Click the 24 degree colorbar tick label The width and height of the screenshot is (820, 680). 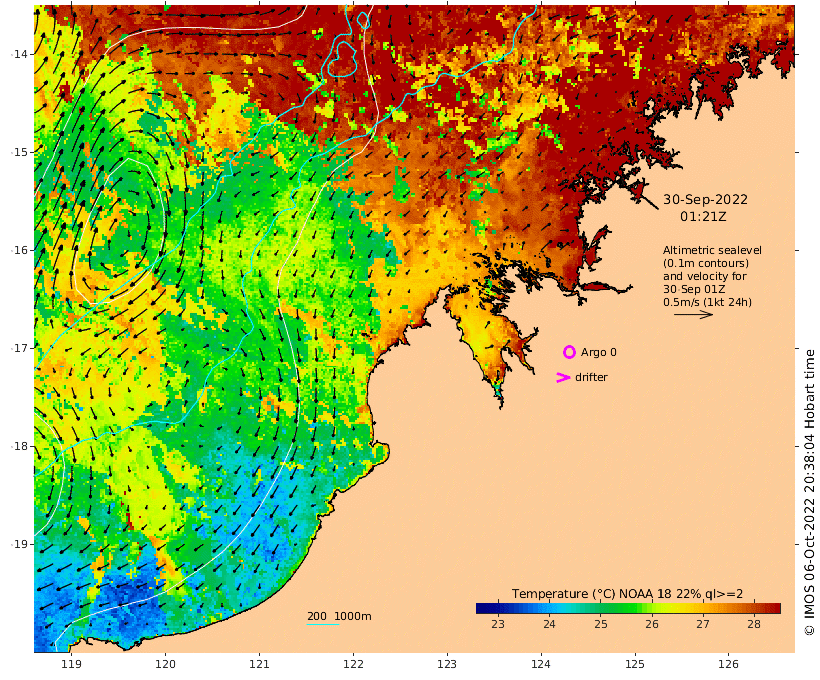(549, 624)
